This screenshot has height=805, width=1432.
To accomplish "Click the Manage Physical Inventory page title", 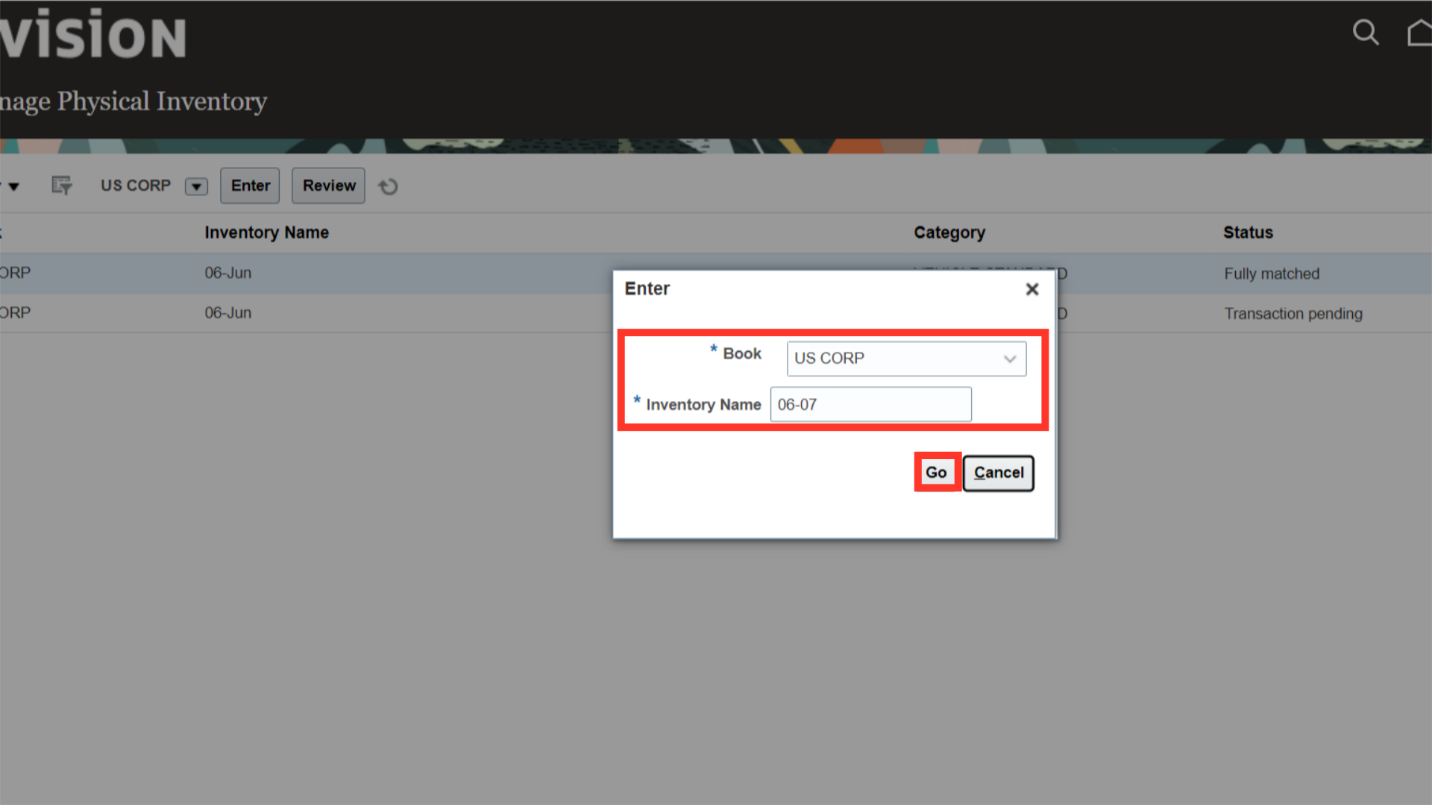I will 133,101.
